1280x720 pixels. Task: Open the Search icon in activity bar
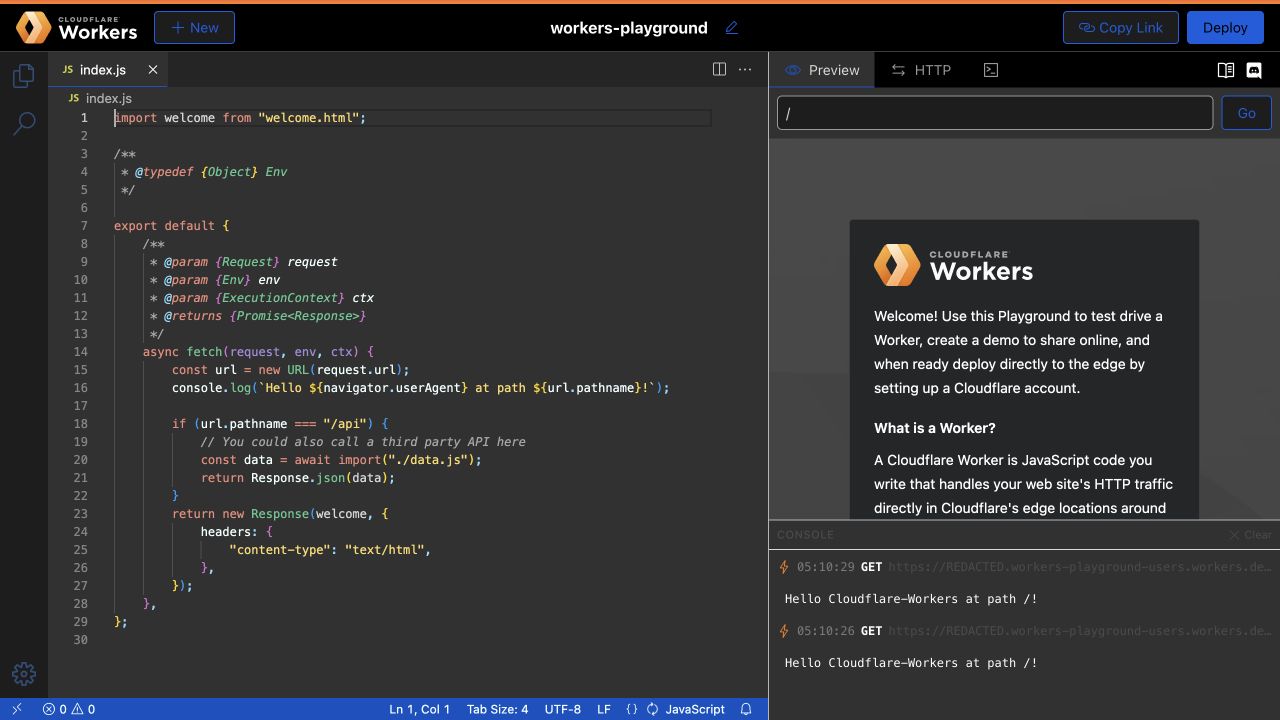(x=24, y=123)
